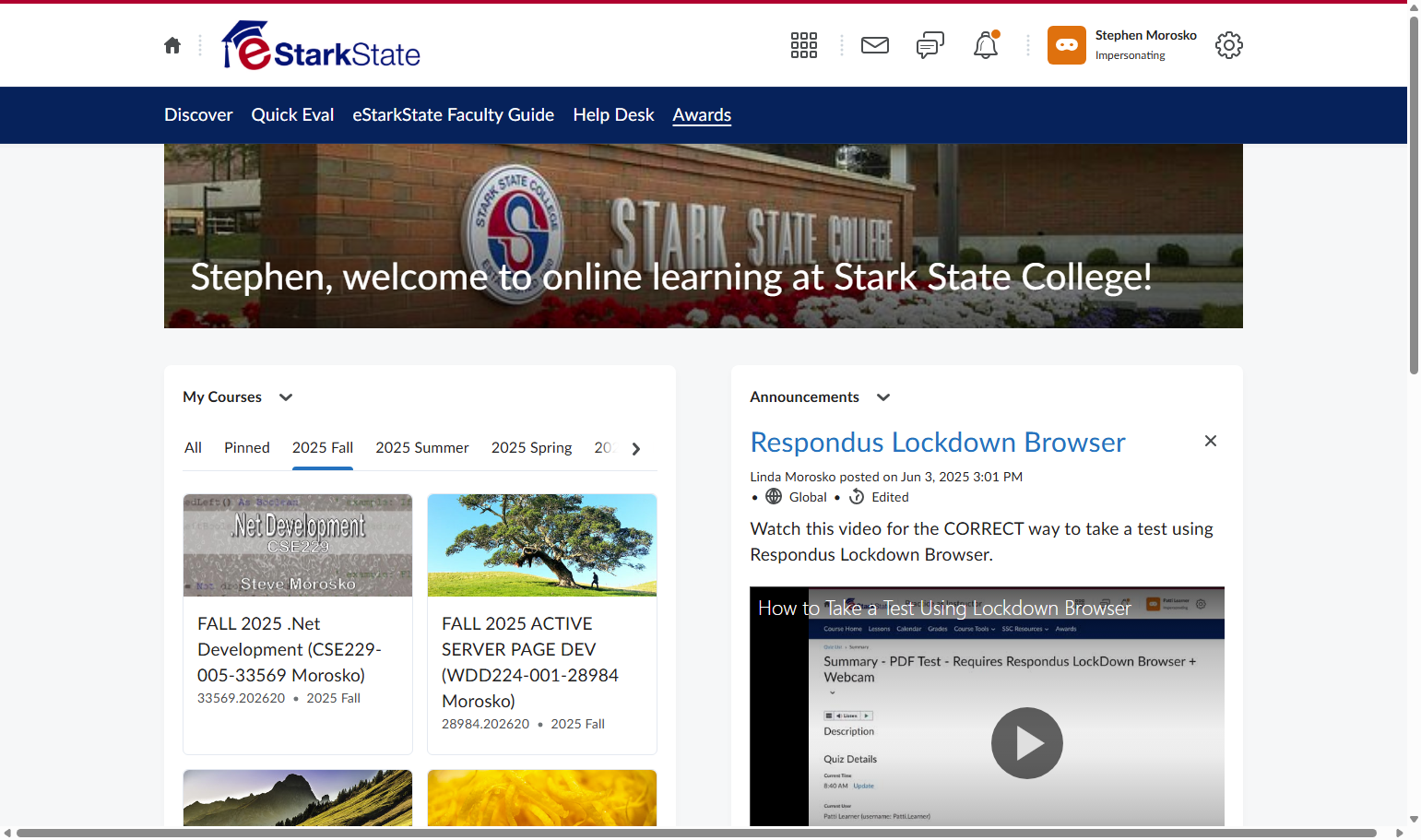This screenshot has height=840, width=1421.
Task: Go to the home page via house icon
Action: (x=172, y=45)
